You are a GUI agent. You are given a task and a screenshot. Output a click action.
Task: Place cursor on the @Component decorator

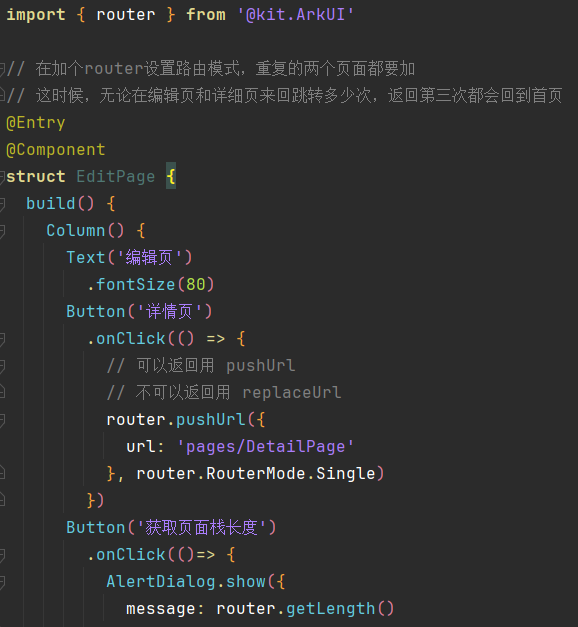click(56, 150)
